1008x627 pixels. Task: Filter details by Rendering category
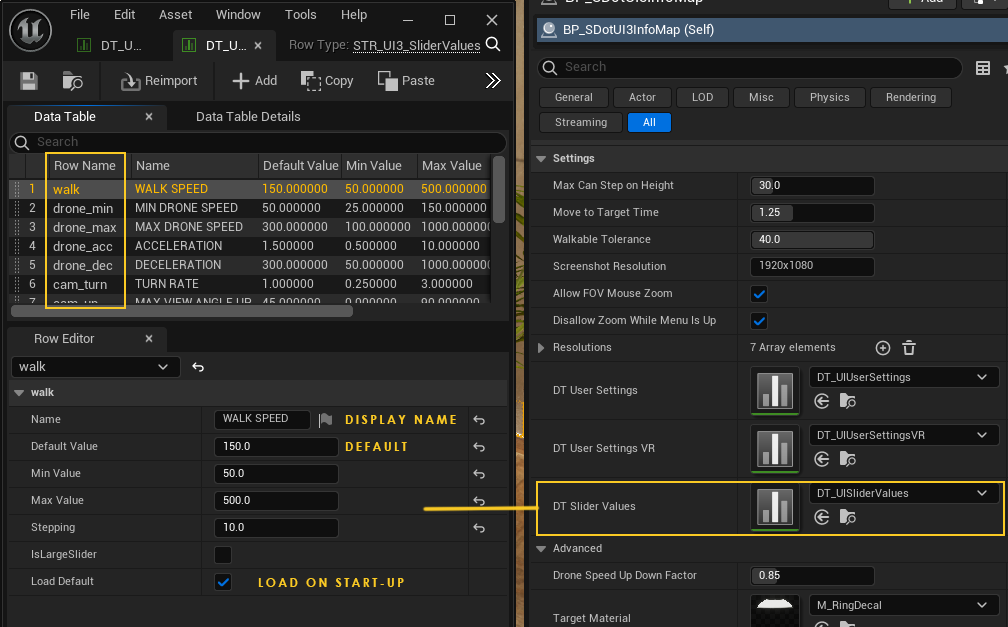tap(910, 97)
